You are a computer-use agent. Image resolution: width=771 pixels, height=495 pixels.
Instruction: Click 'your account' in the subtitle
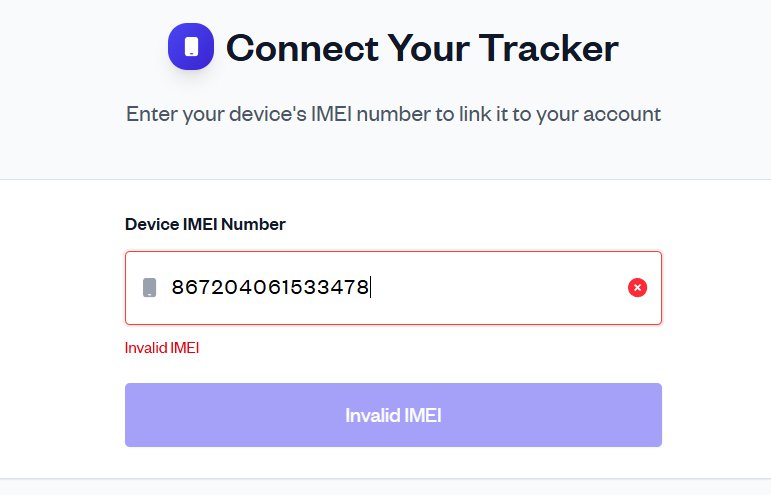(x=598, y=114)
